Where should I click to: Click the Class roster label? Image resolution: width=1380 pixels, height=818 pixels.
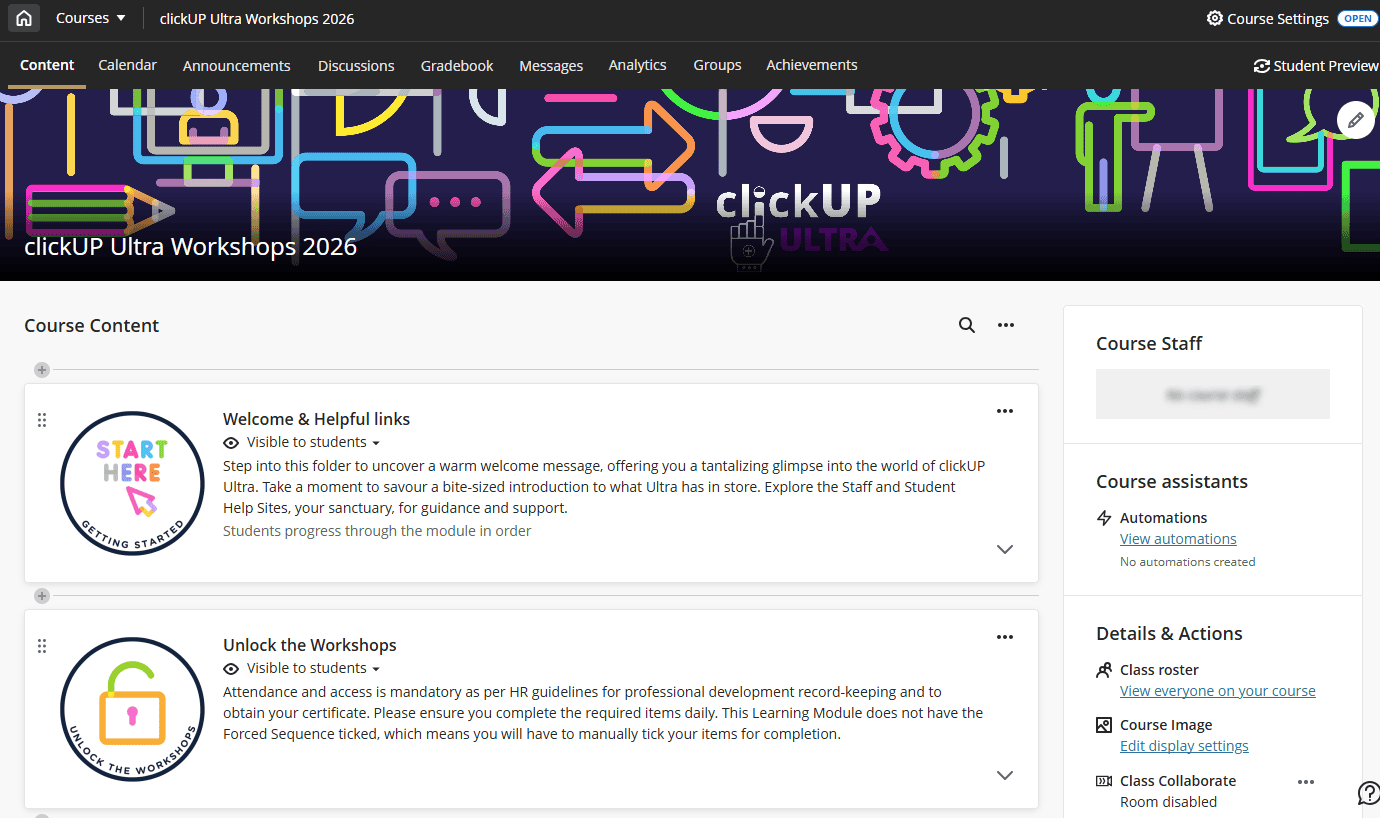(x=1159, y=670)
